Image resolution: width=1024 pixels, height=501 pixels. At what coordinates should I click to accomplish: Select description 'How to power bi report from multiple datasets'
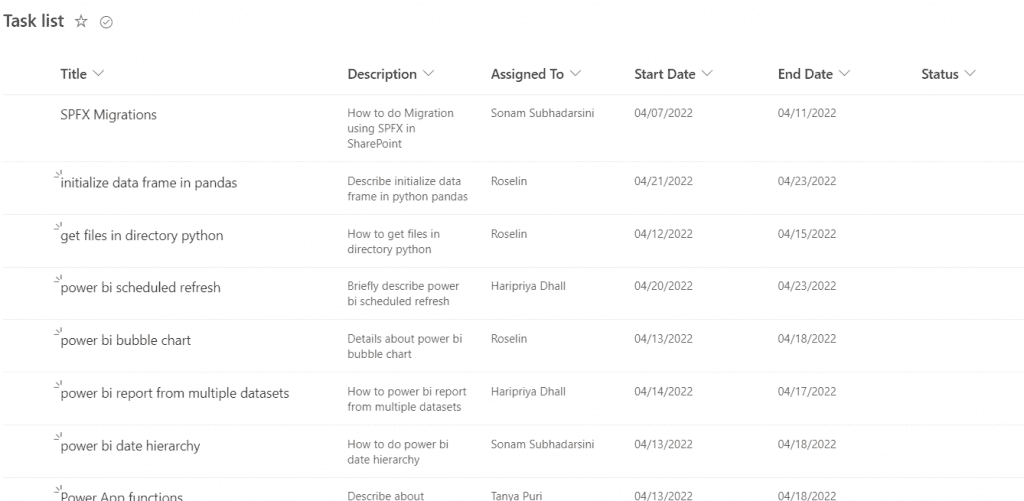(x=407, y=399)
